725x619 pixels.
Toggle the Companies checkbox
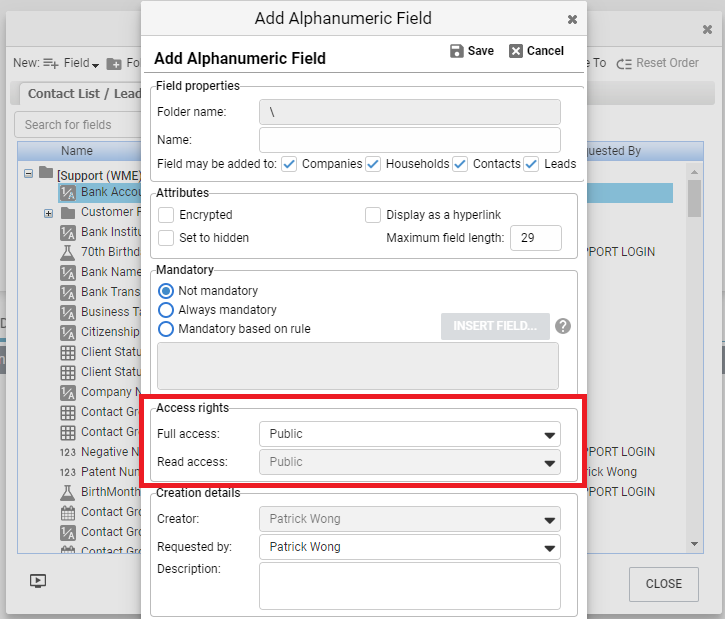pos(289,164)
